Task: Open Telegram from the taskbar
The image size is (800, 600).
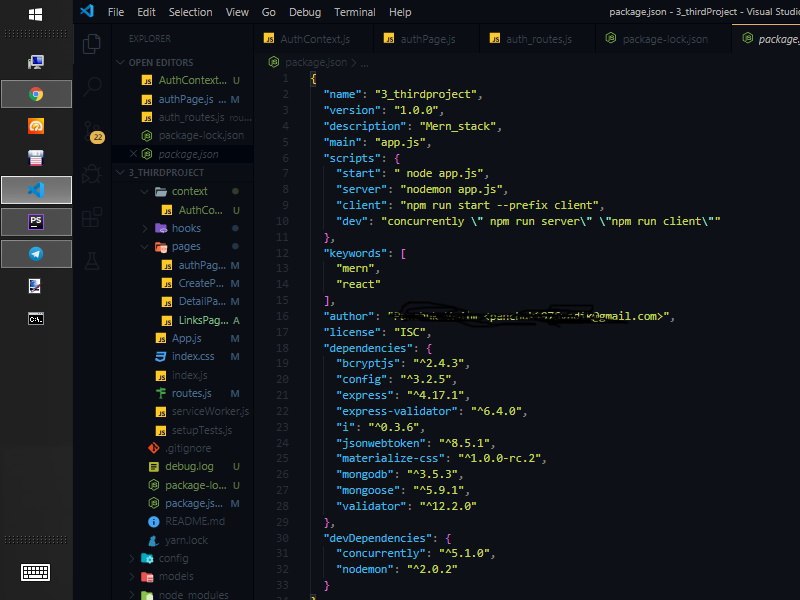Action: [36, 254]
